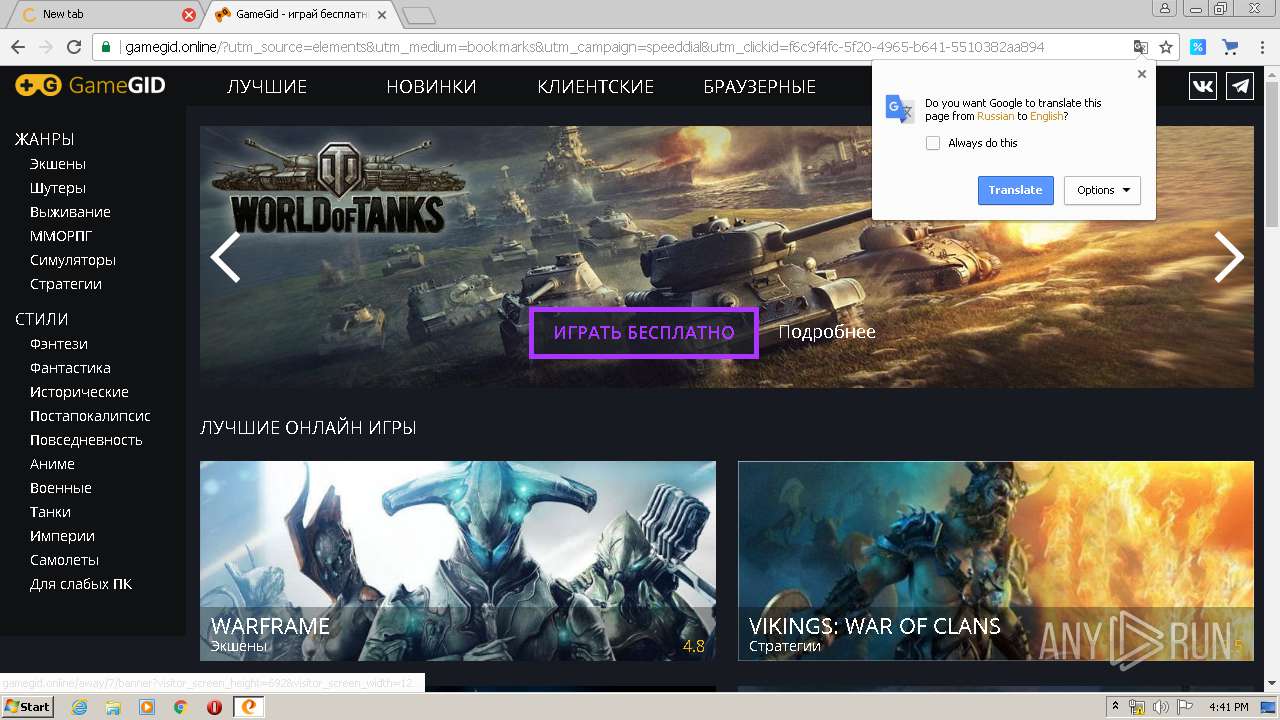Open the Windows Start menu

27,706
